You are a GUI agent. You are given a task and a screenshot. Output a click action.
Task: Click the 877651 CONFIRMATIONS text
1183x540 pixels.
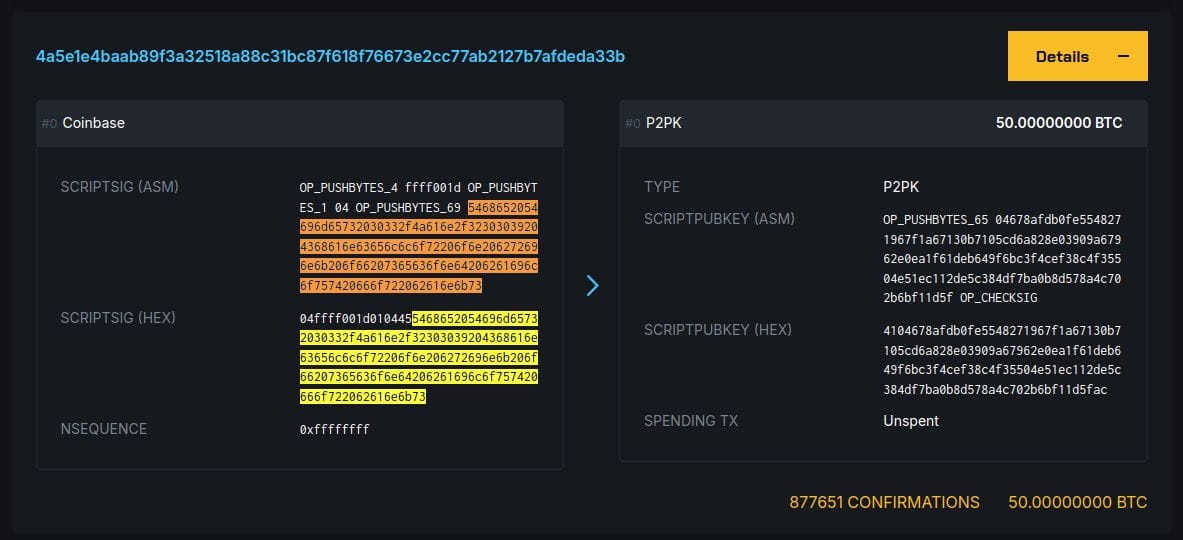tap(884, 502)
